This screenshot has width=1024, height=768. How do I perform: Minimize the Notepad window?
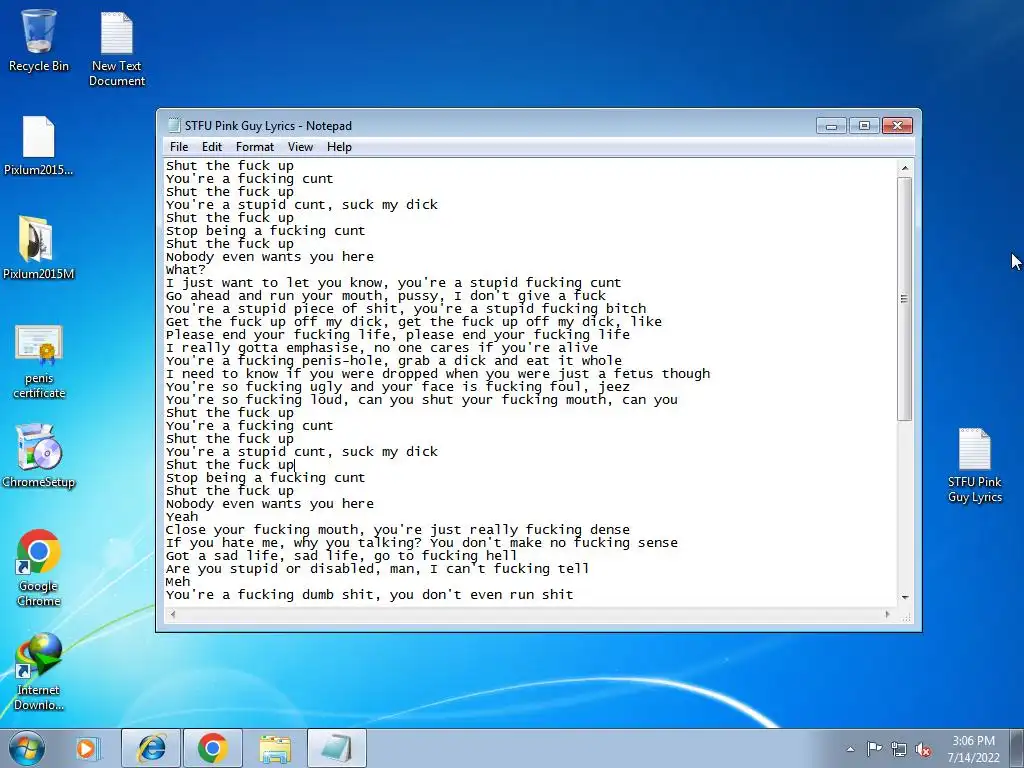pos(831,125)
